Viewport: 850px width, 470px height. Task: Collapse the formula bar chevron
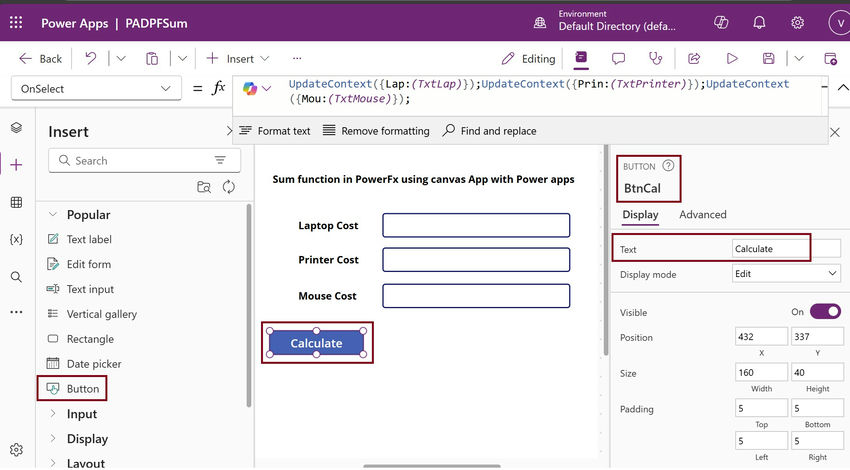point(843,87)
